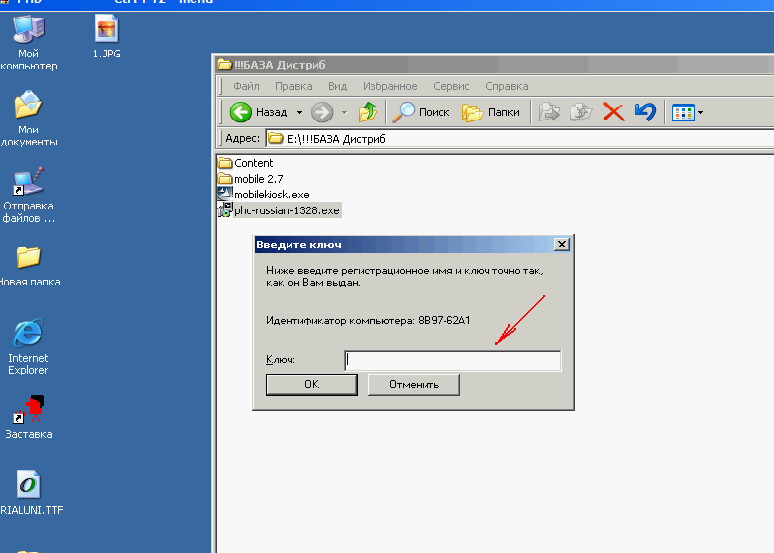Launch the file sending shortcut on desktop
Screen dimensions: 774x553
[28, 195]
